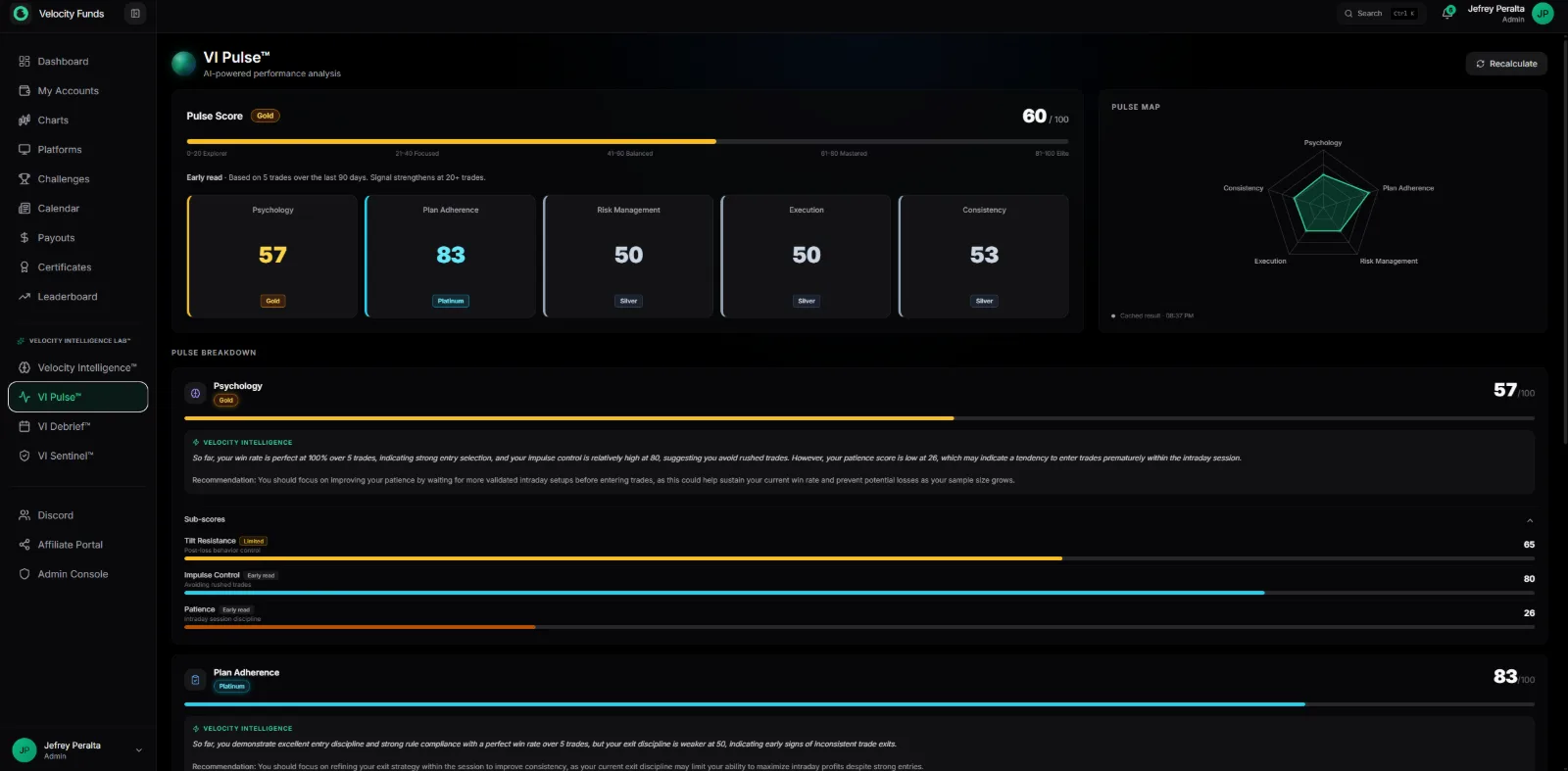
Task: Open the Payouts dollar icon
Action: (x=24, y=238)
